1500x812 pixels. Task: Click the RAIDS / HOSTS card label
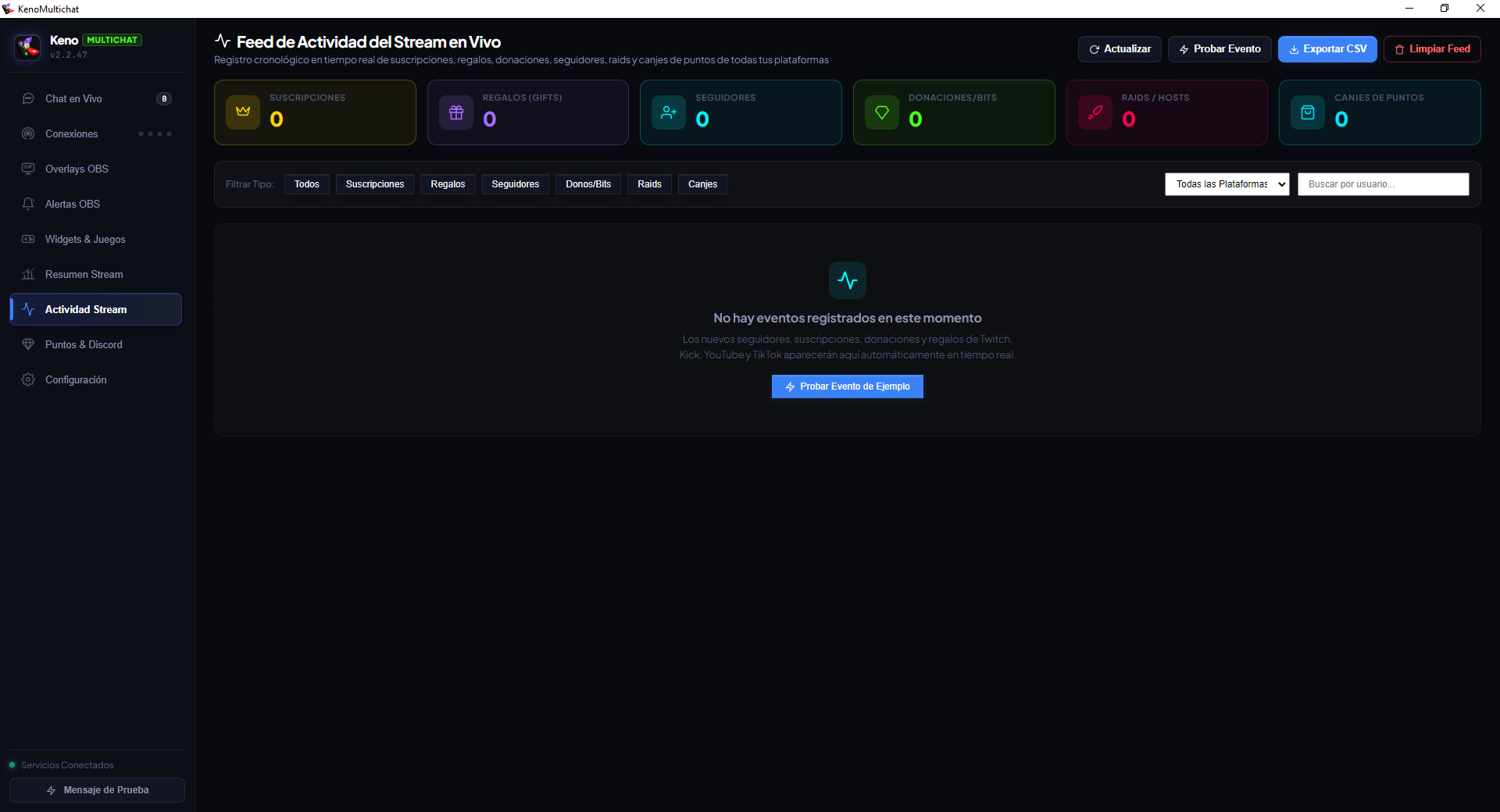(x=1155, y=98)
